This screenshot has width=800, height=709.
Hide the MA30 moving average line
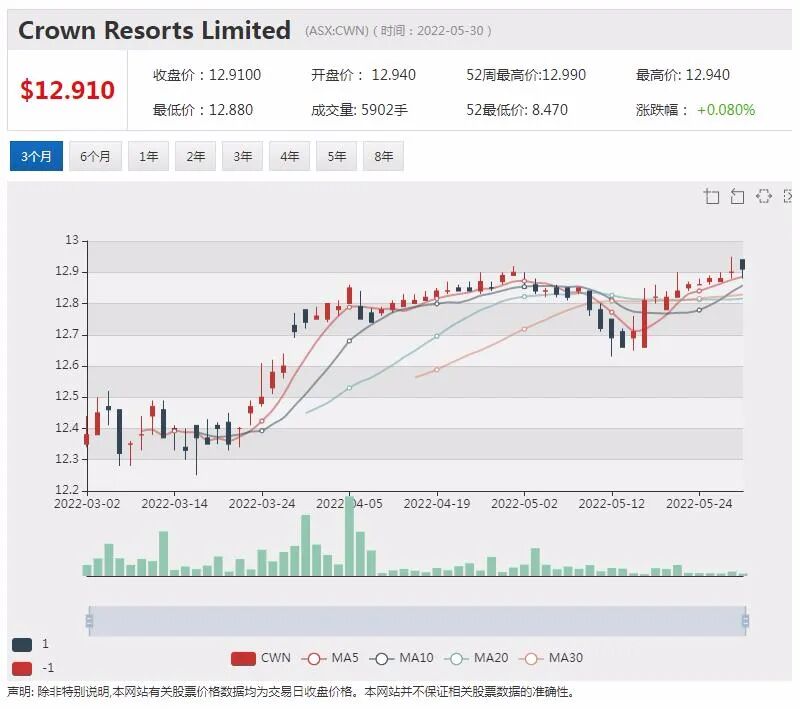[x=551, y=658]
